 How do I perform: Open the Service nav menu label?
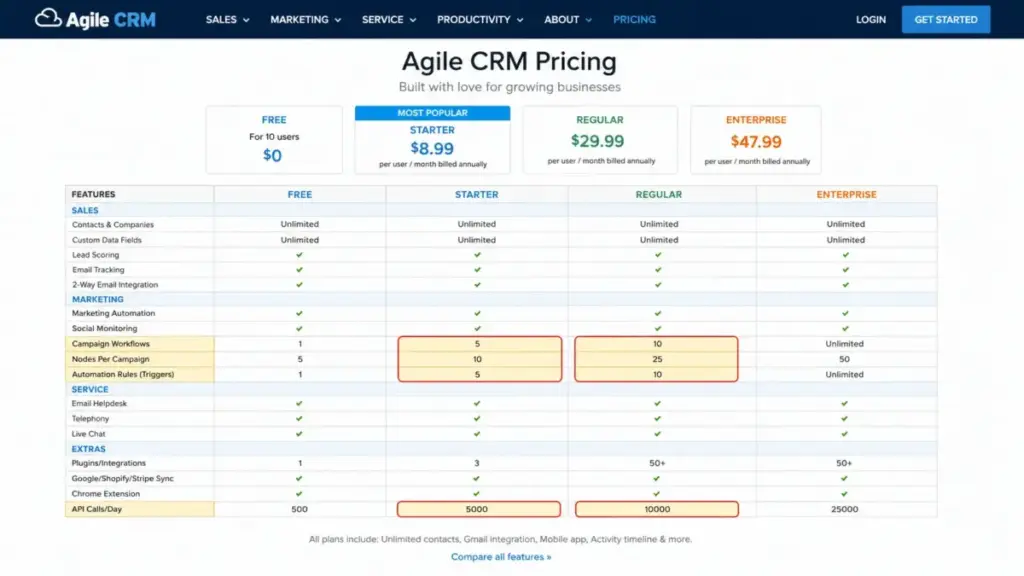point(383,20)
